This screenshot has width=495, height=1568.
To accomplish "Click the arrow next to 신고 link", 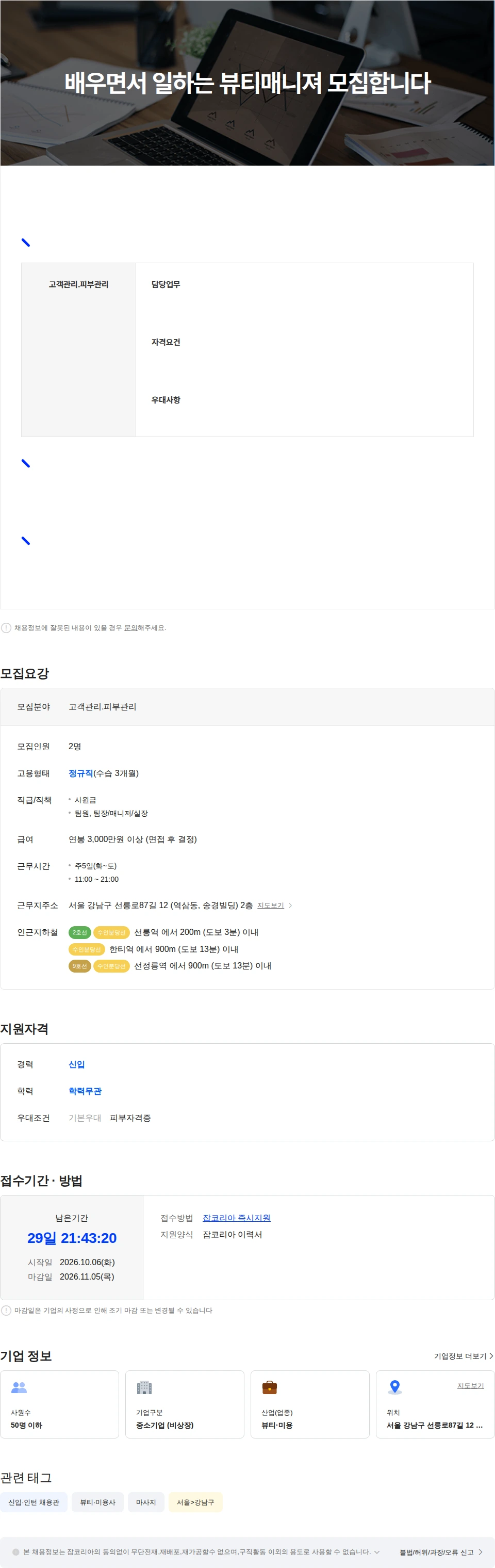I will pyautogui.click(x=481, y=1552).
